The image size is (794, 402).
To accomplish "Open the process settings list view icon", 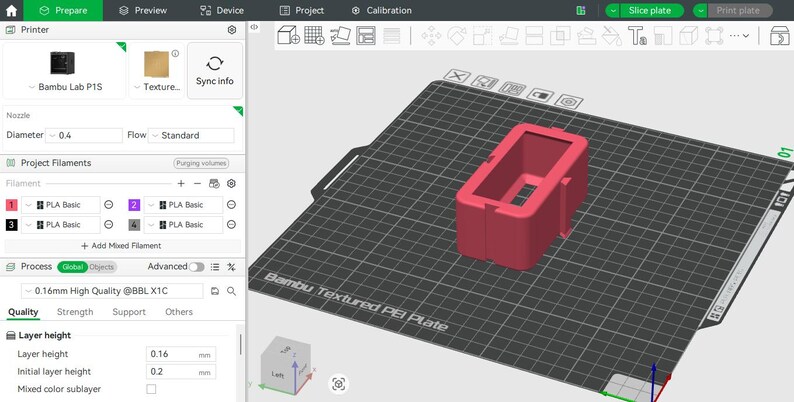I will [x=215, y=267].
